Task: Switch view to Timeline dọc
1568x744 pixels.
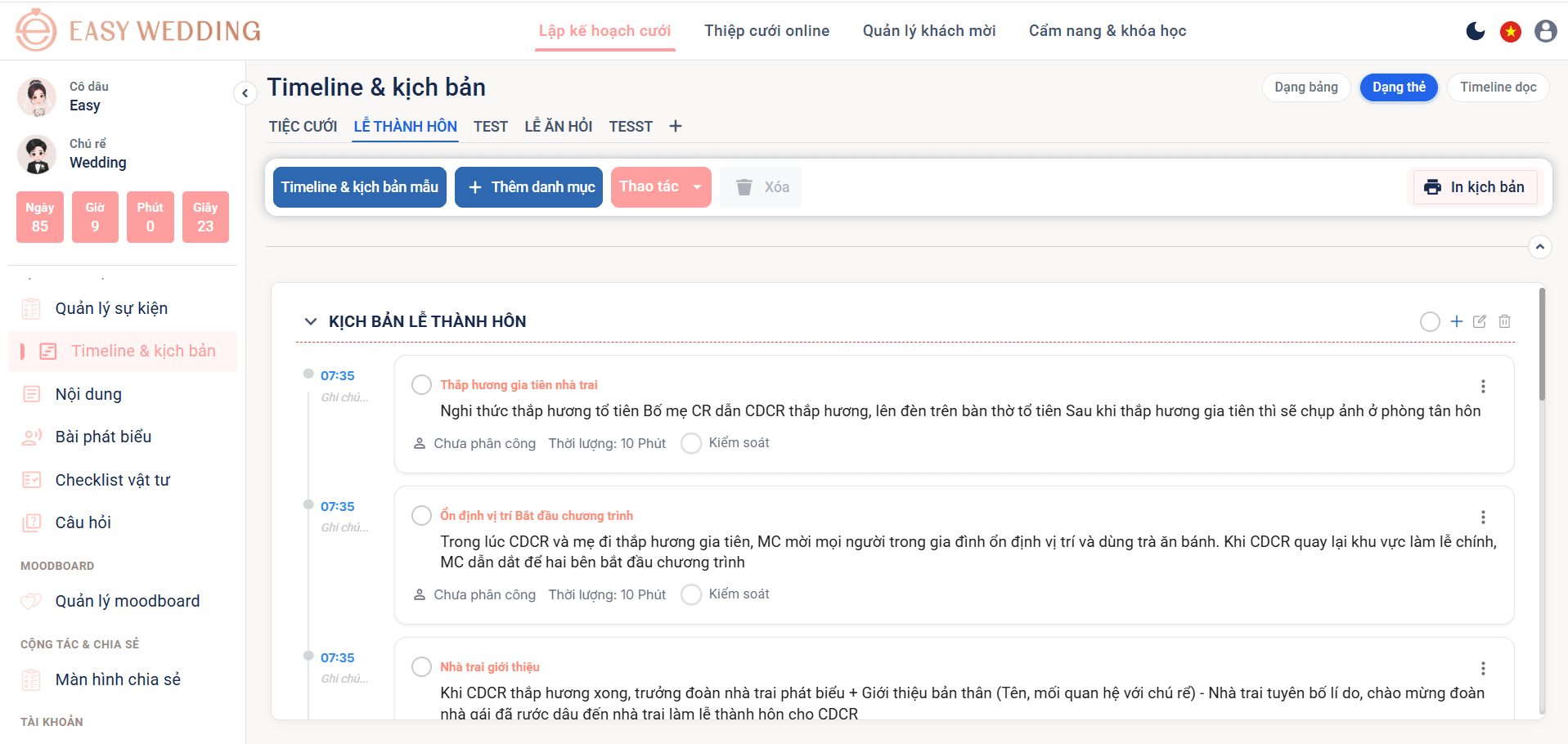Action: (1498, 87)
